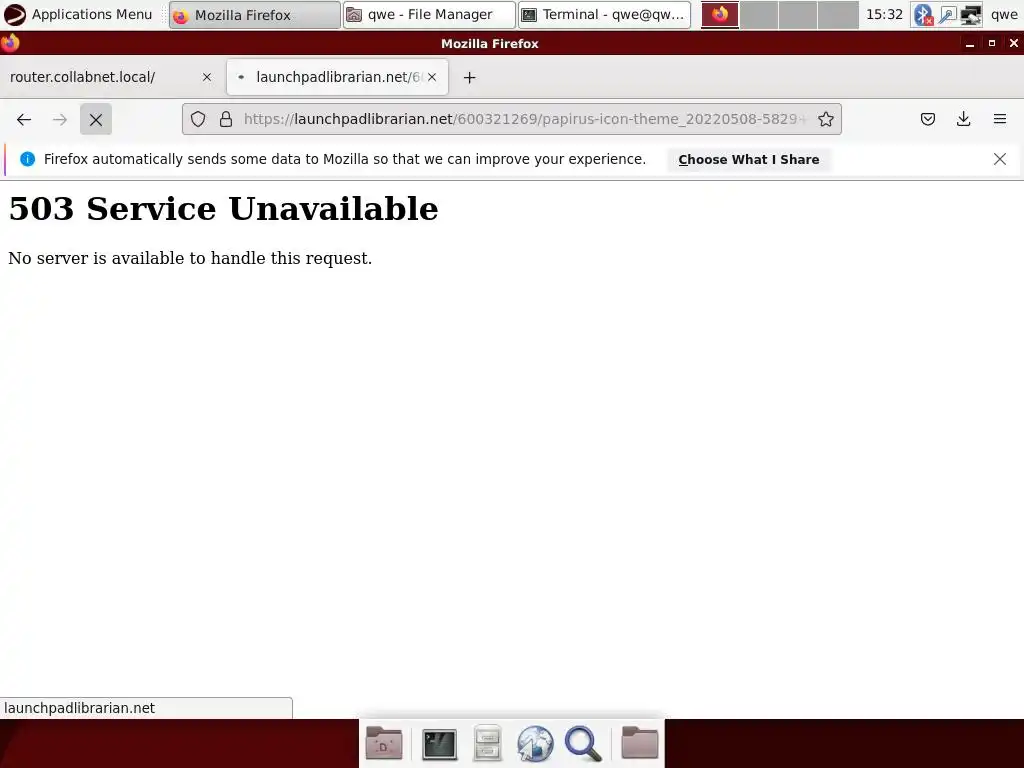The width and height of the screenshot is (1024, 768).
Task: Switch to second workspace in switcher
Action: (x=759, y=14)
